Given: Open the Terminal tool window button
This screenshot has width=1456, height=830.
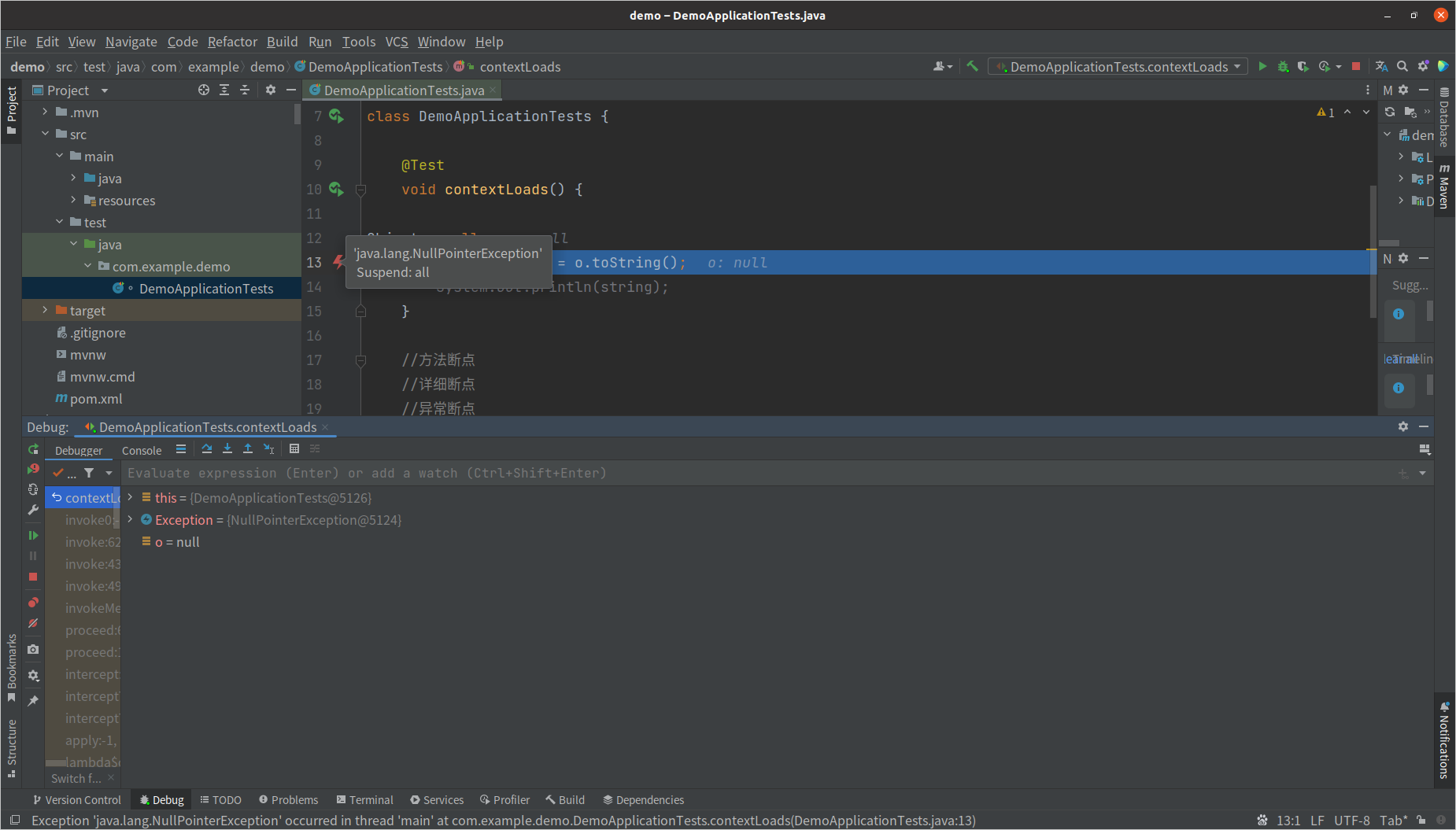Looking at the screenshot, I should click(364, 800).
